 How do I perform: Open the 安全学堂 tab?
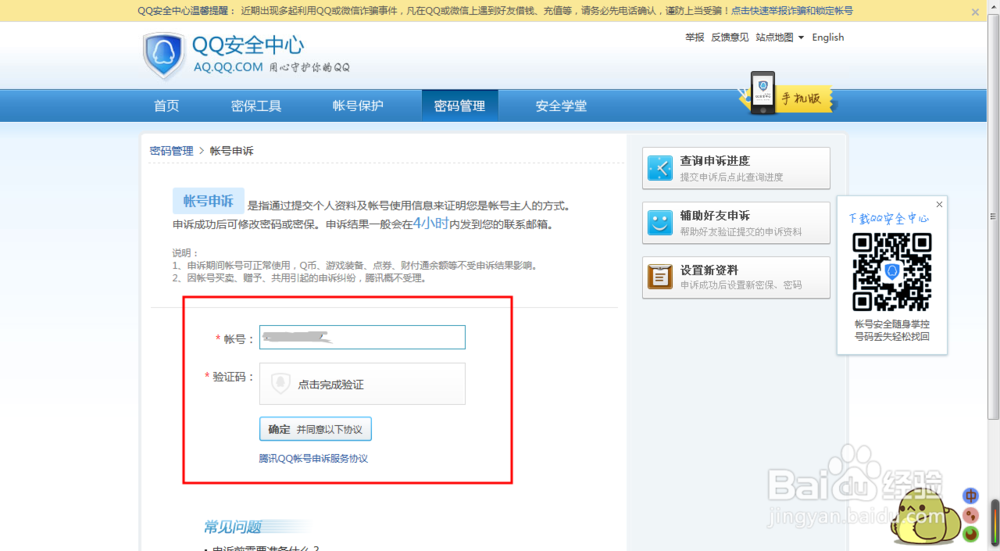[x=561, y=106]
